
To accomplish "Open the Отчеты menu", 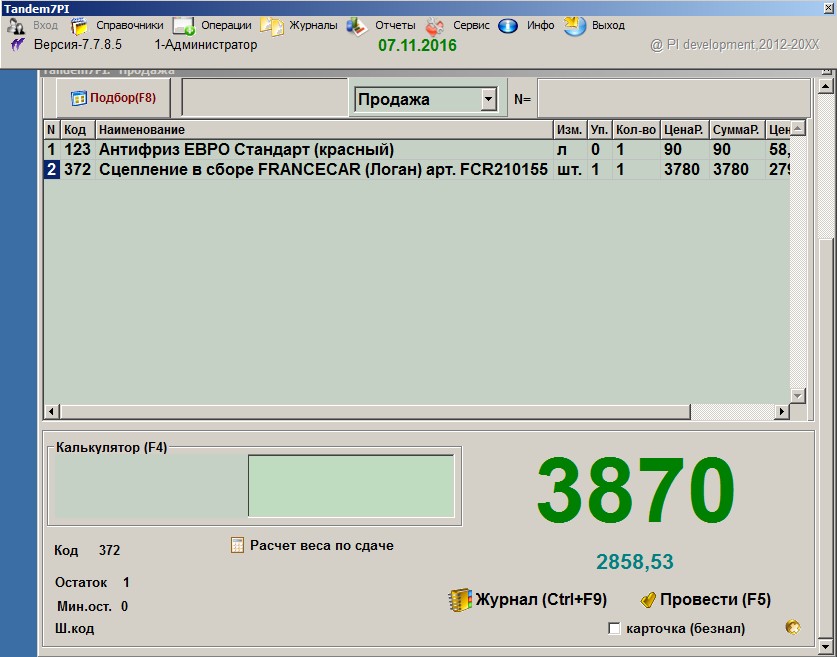I will (395, 25).
